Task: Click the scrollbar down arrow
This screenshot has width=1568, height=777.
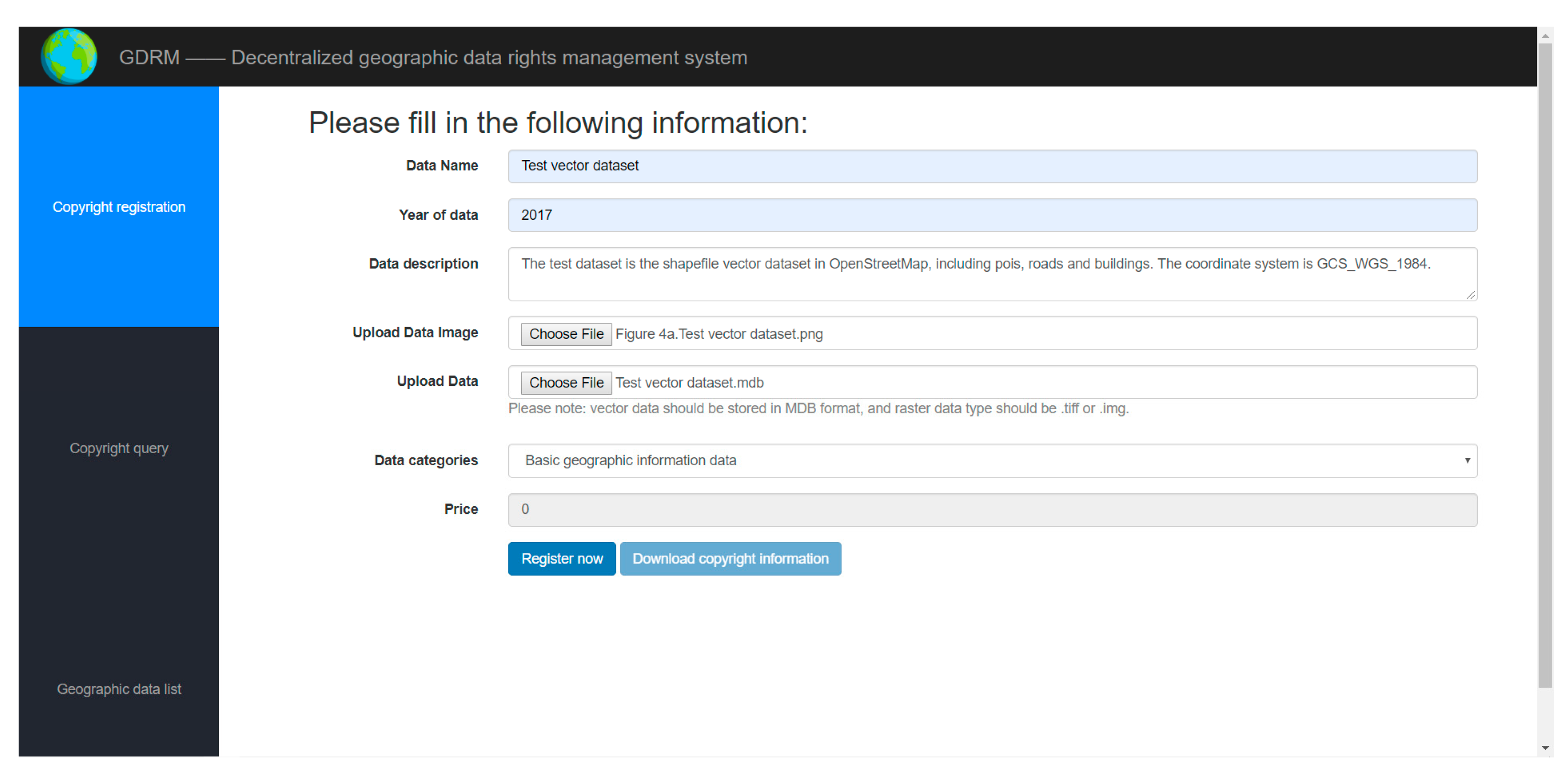Action: click(1545, 748)
